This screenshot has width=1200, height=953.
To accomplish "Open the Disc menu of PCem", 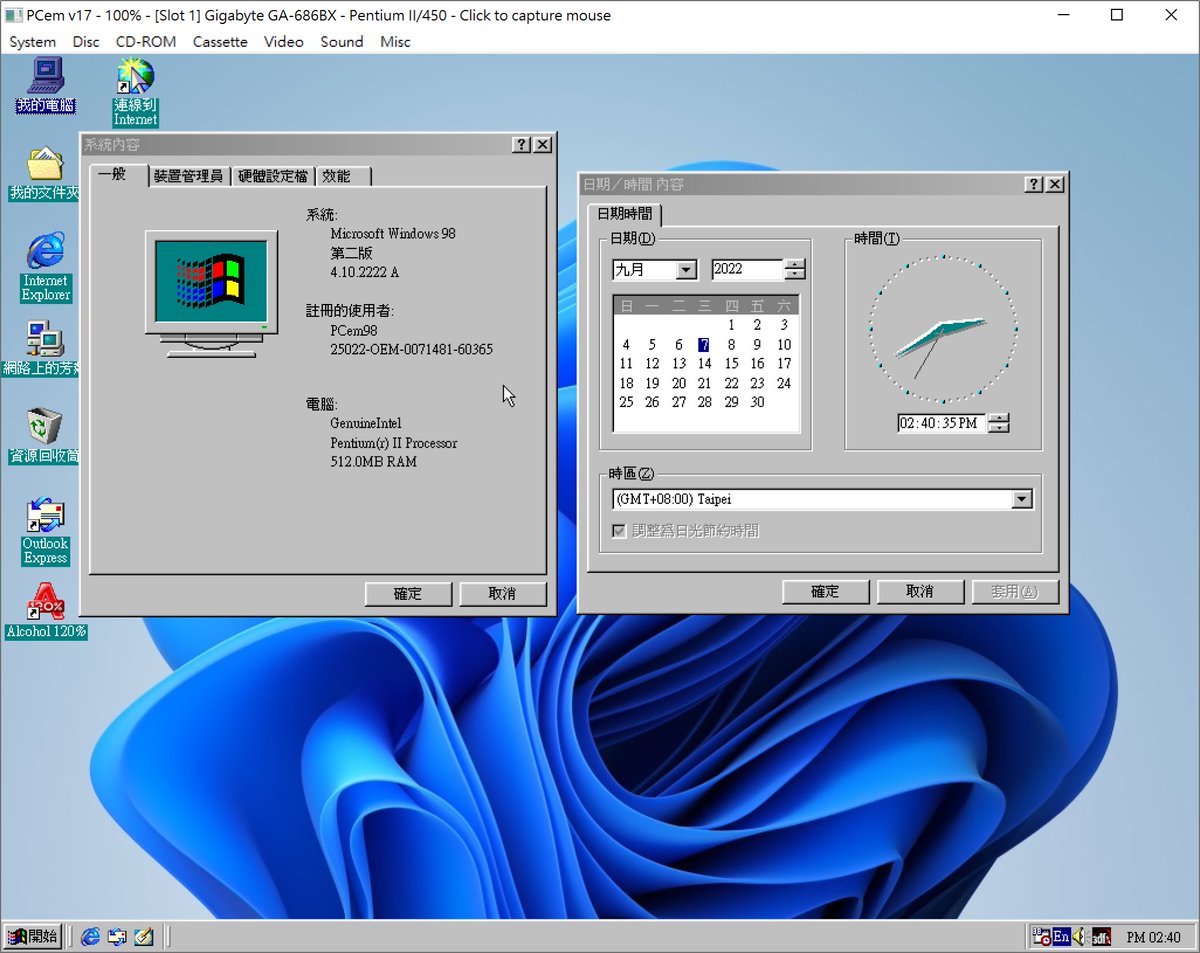I will [x=86, y=42].
